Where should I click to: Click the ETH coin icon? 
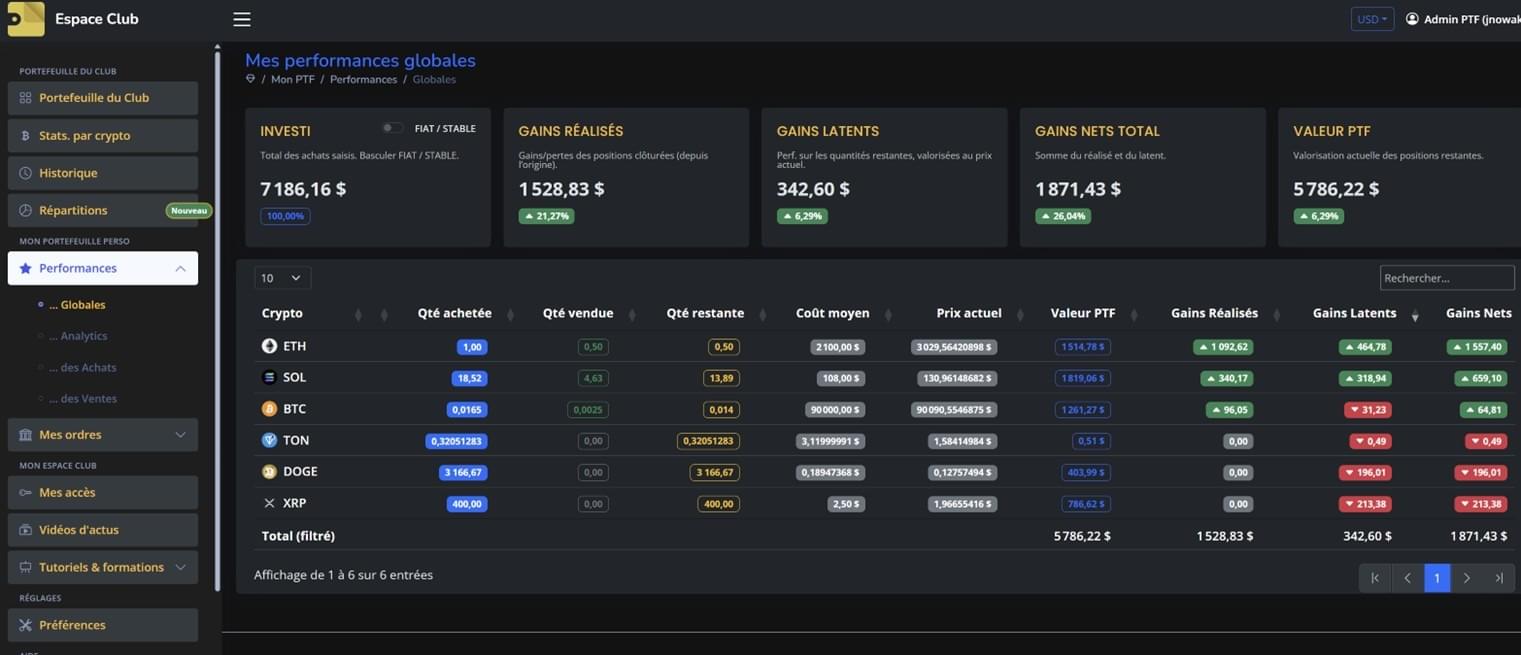(x=269, y=346)
